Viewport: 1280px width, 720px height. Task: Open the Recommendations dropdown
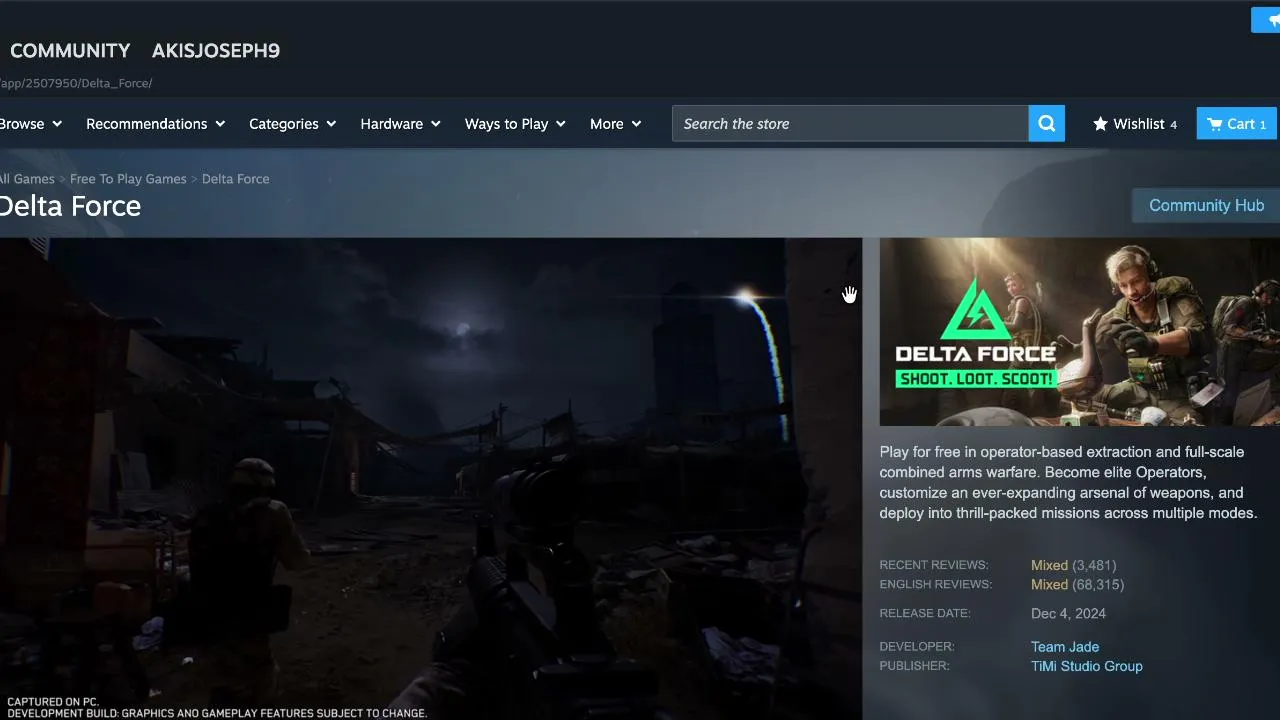[x=156, y=124]
